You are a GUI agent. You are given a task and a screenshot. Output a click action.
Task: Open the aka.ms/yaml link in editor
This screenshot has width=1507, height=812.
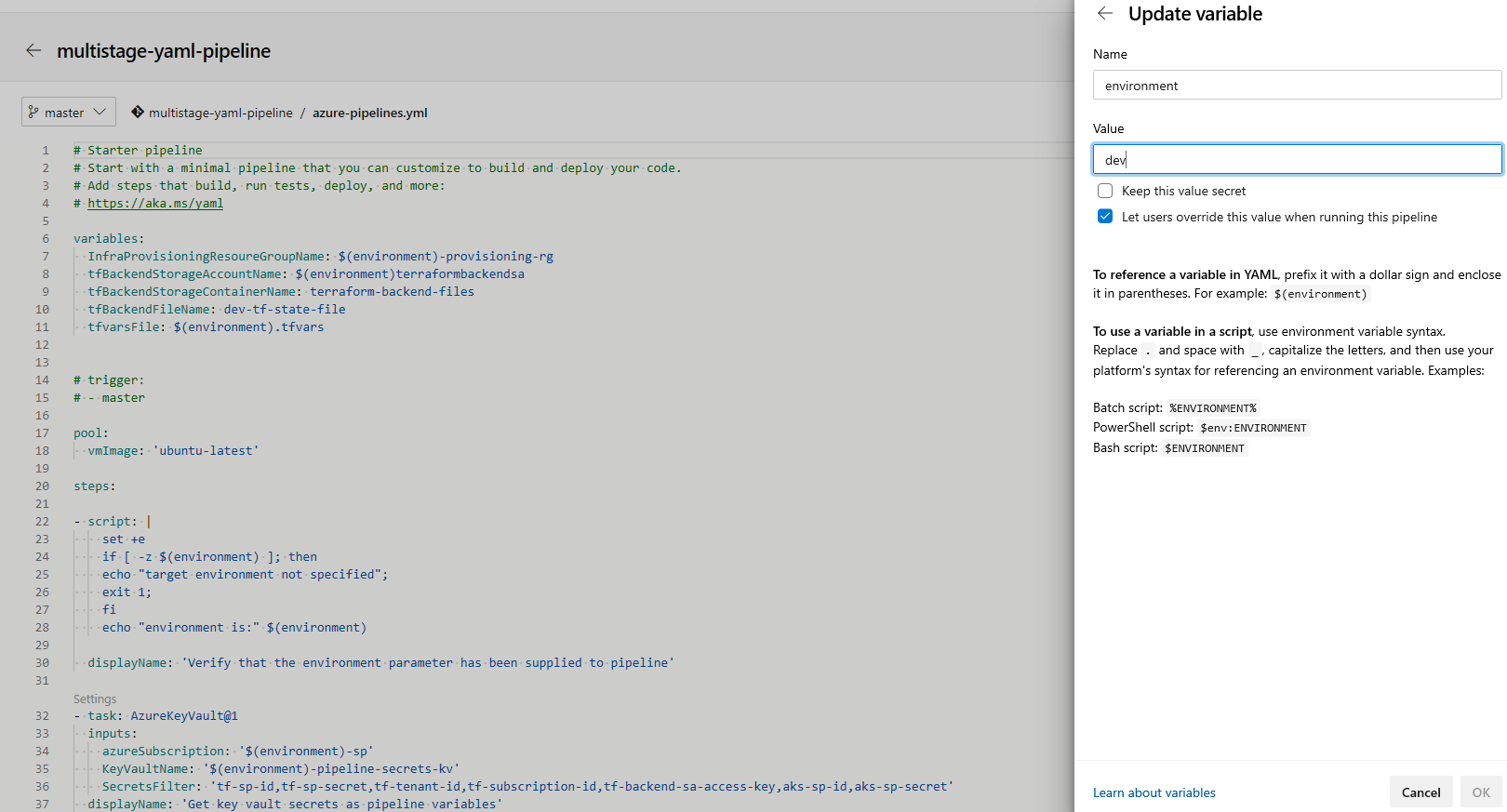155,203
